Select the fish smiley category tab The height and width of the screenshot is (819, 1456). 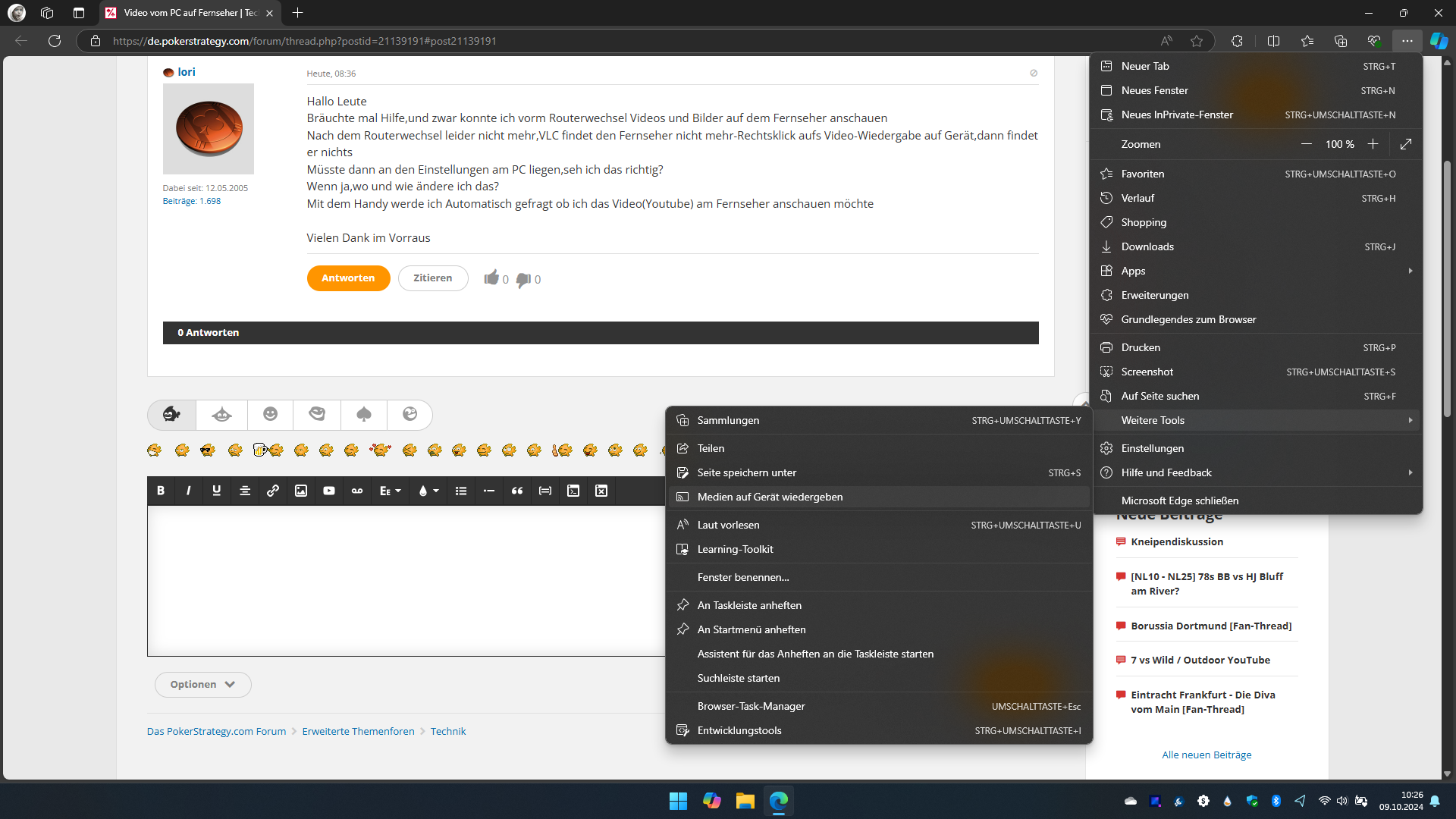[172, 414]
